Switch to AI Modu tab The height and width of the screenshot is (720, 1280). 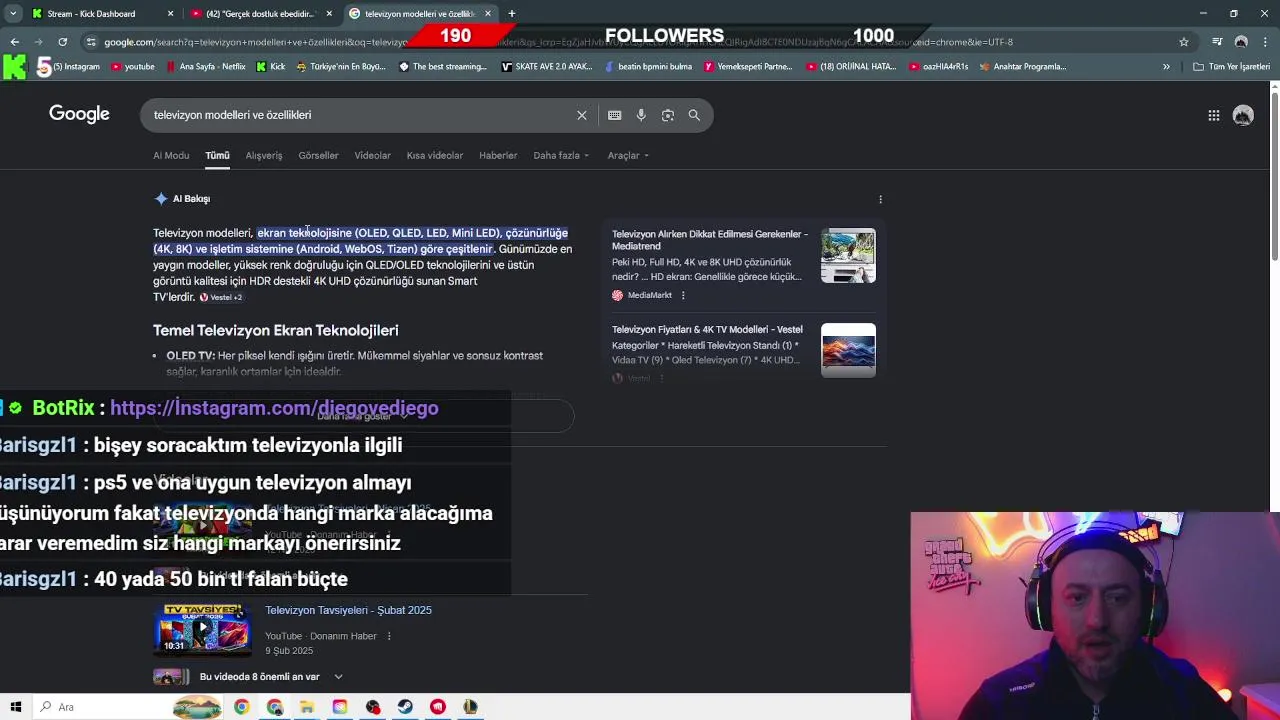pyautogui.click(x=171, y=156)
